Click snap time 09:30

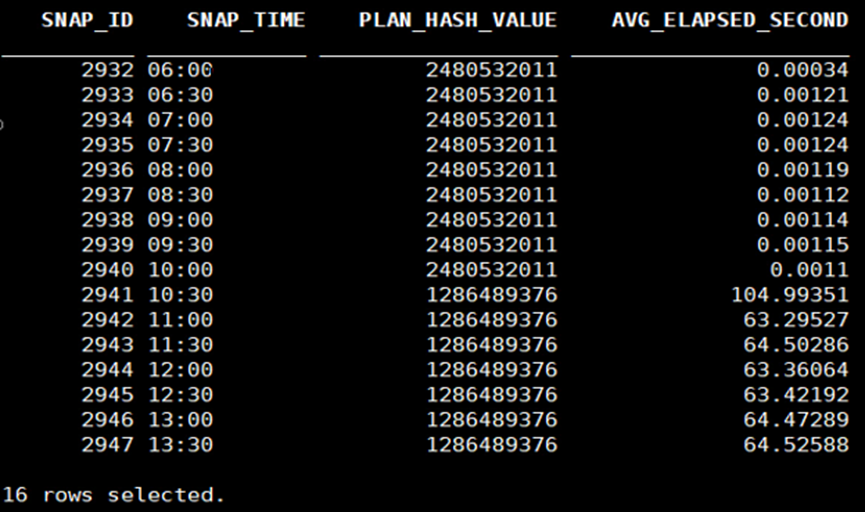pos(180,245)
